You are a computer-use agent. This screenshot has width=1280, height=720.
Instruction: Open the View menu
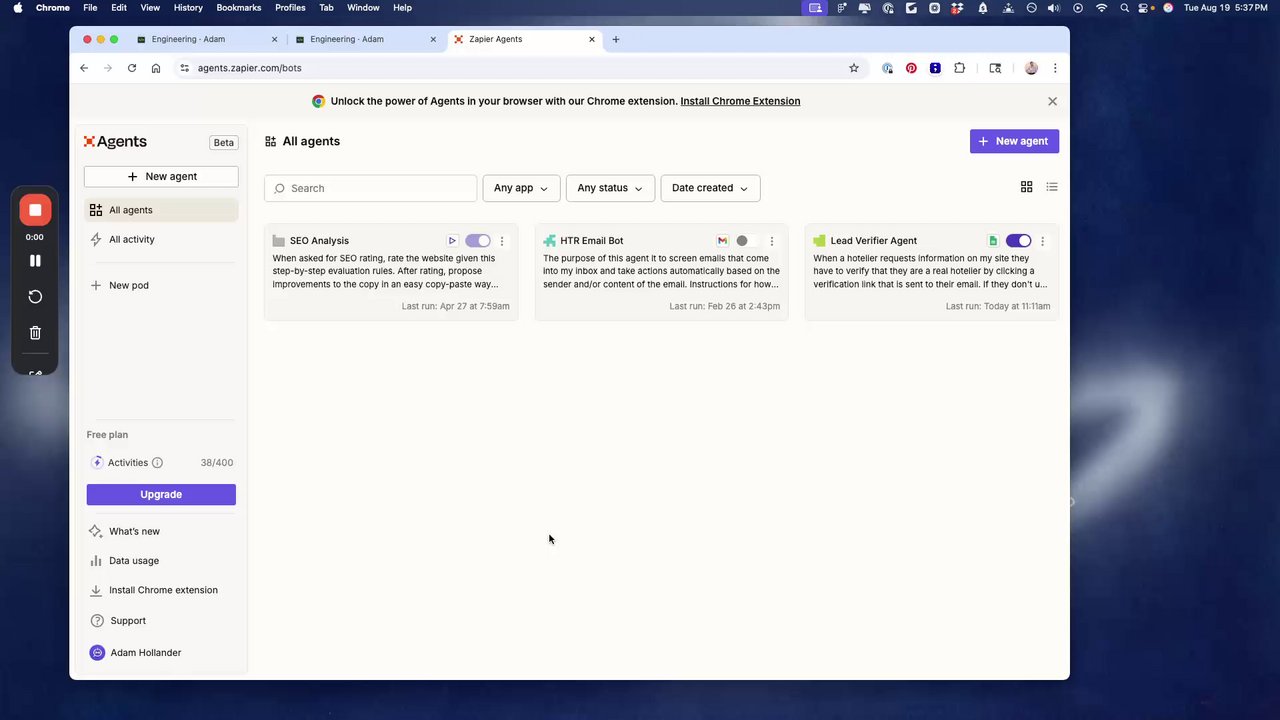(150, 8)
